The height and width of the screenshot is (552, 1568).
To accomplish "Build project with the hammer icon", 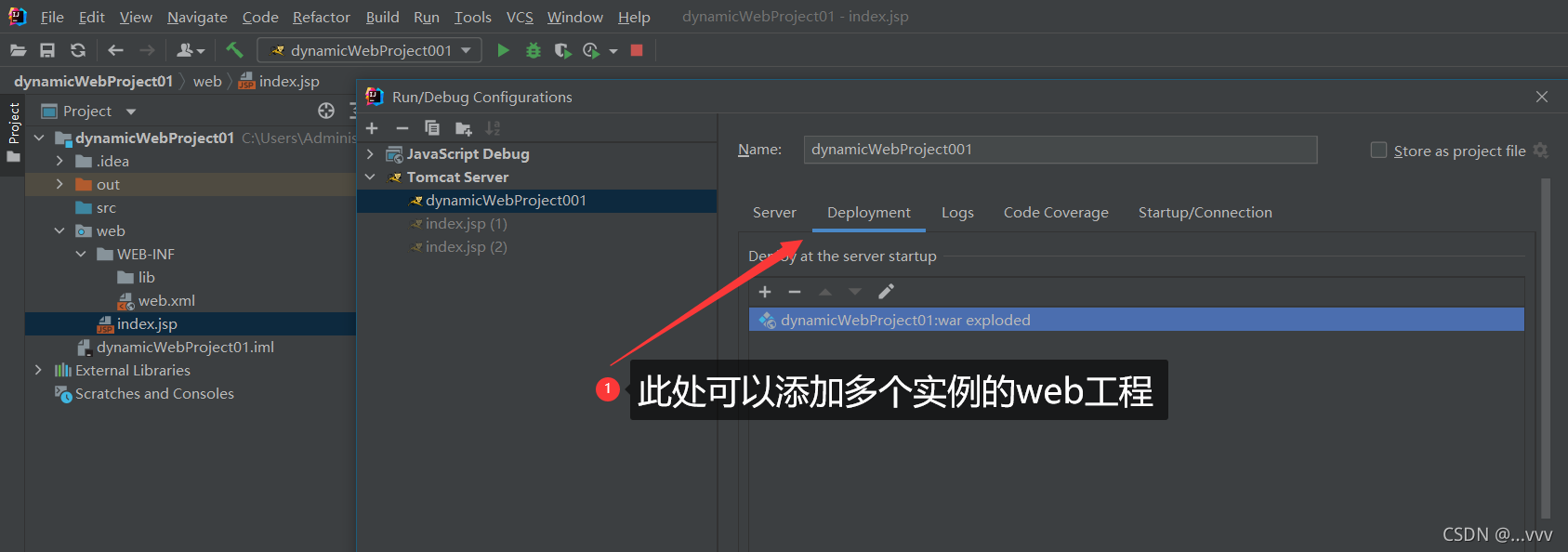I will coord(234,50).
